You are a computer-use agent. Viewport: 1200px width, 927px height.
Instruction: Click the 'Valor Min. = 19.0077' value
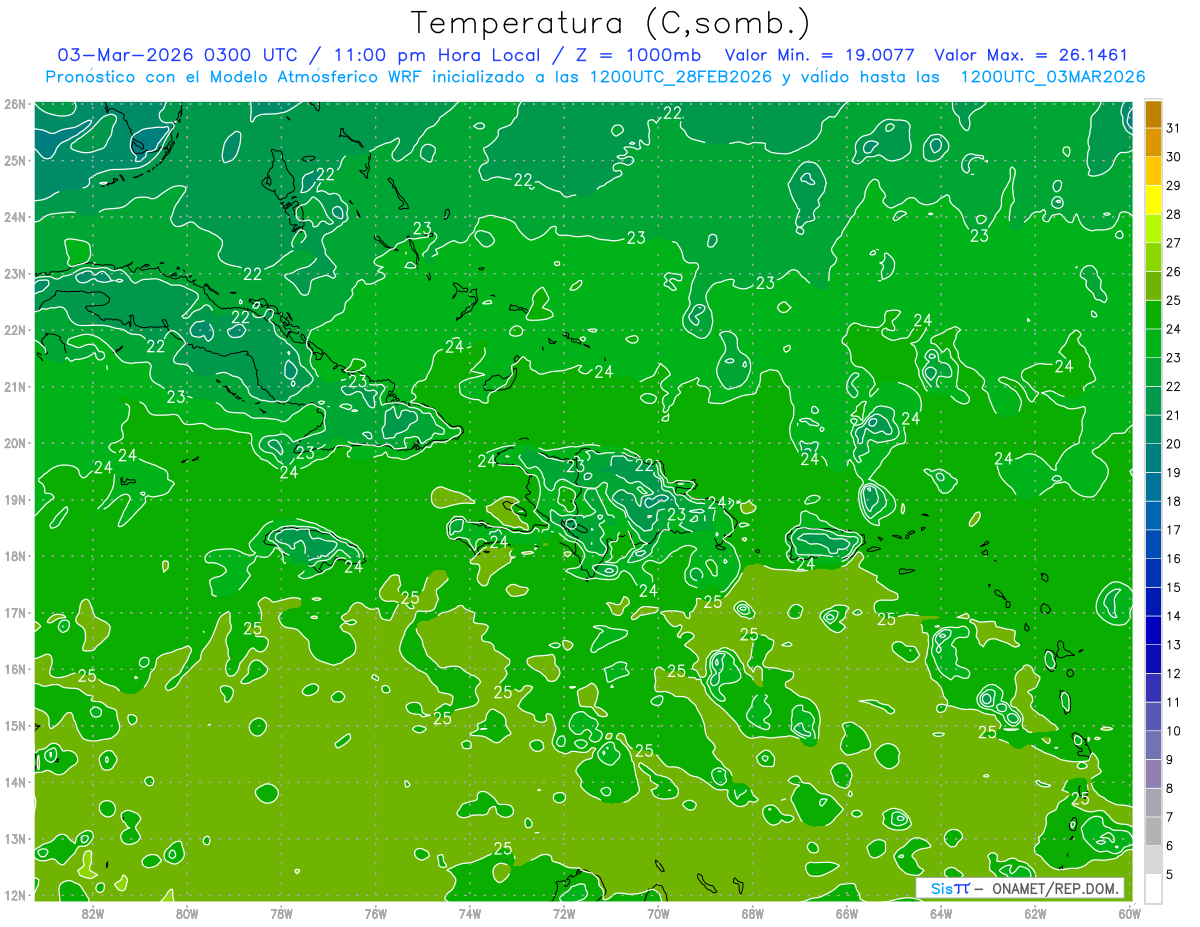click(819, 55)
